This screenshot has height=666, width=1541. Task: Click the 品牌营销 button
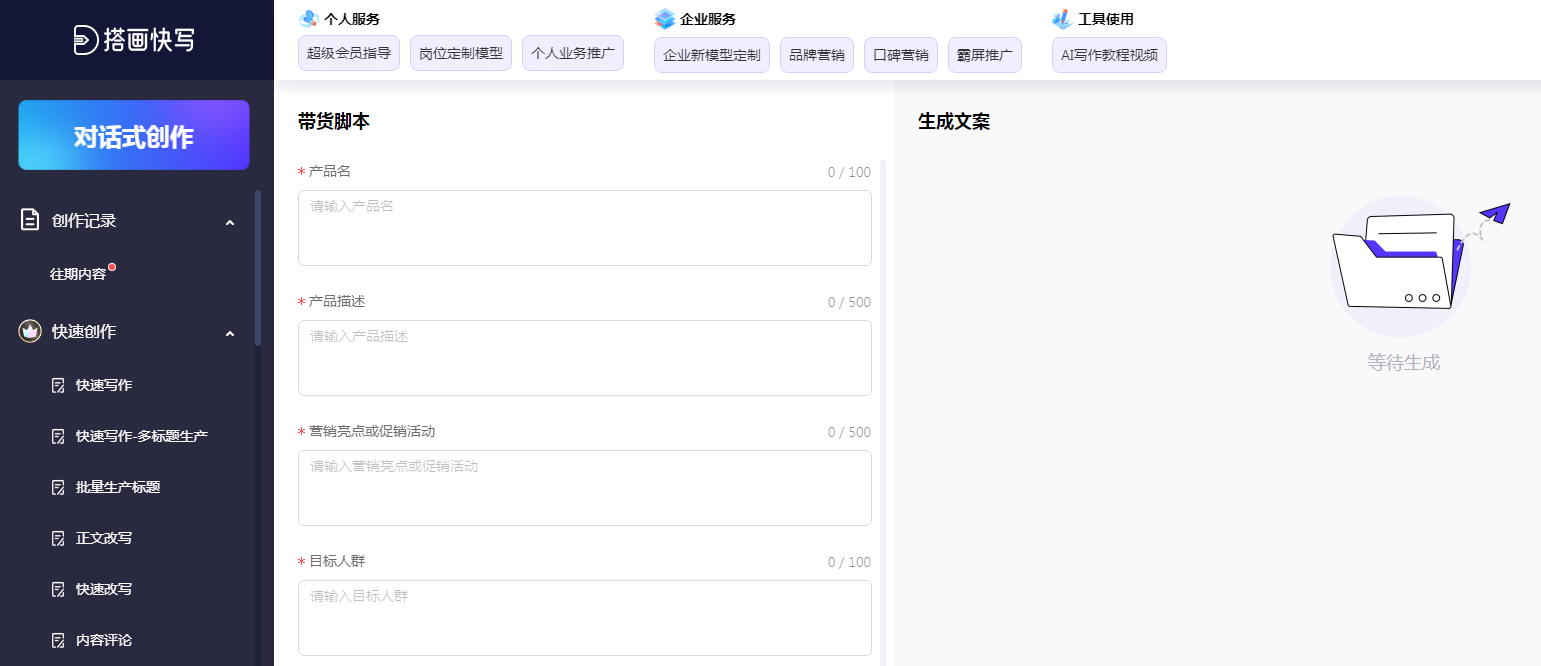(816, 55)
